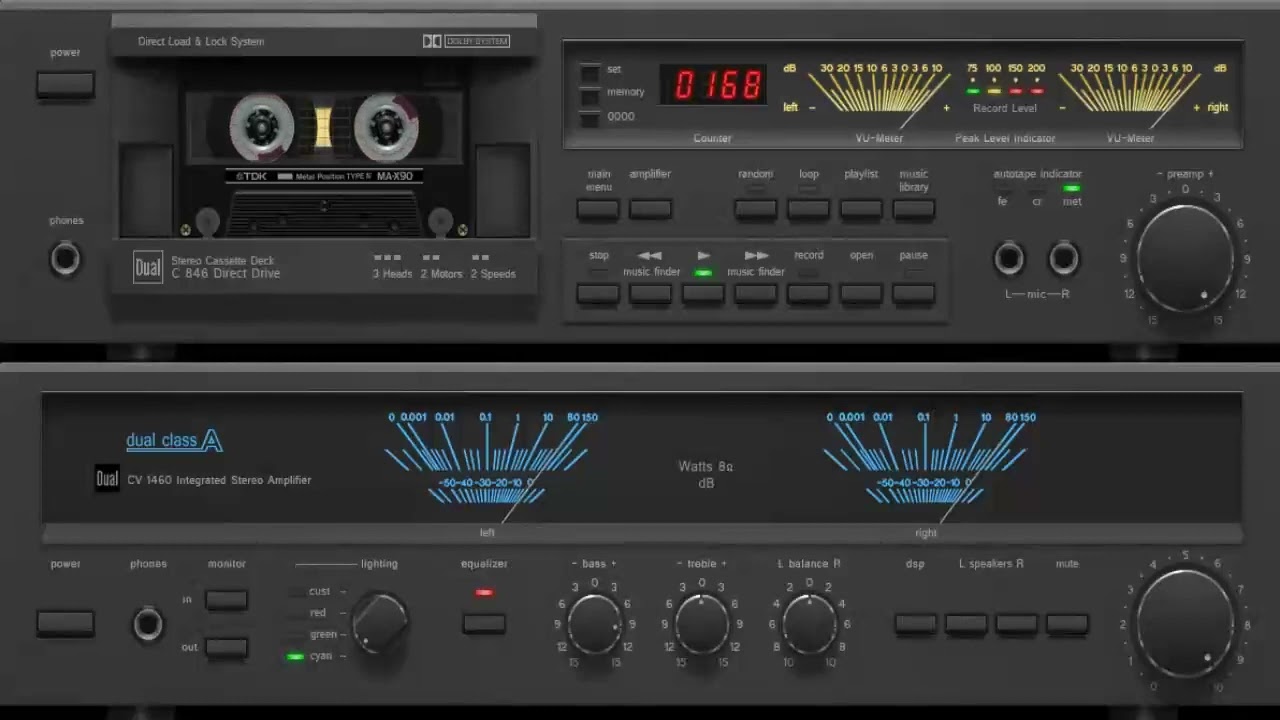This screenshot has width=1280, height=720.
Task: Click the cr autotape indicator LED
Action: click(x=1037, y=188)
